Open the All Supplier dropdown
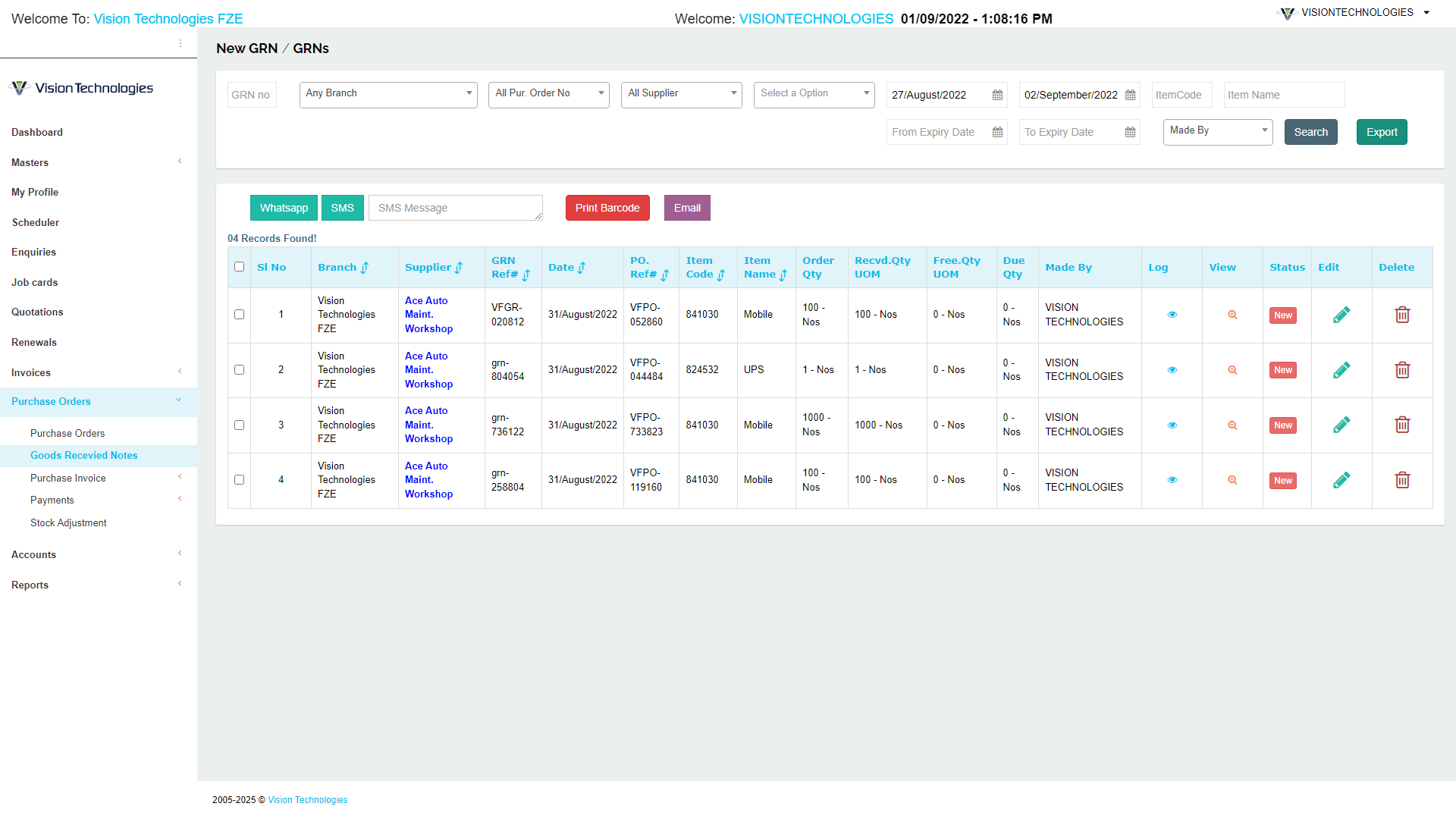The image size is (1456, 819). [x=680, y=94]
